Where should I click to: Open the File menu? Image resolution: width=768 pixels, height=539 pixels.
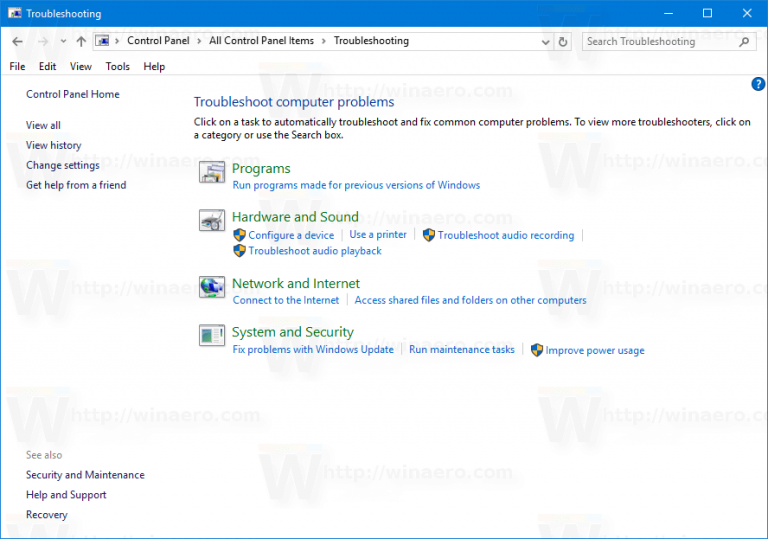point(17,66)
